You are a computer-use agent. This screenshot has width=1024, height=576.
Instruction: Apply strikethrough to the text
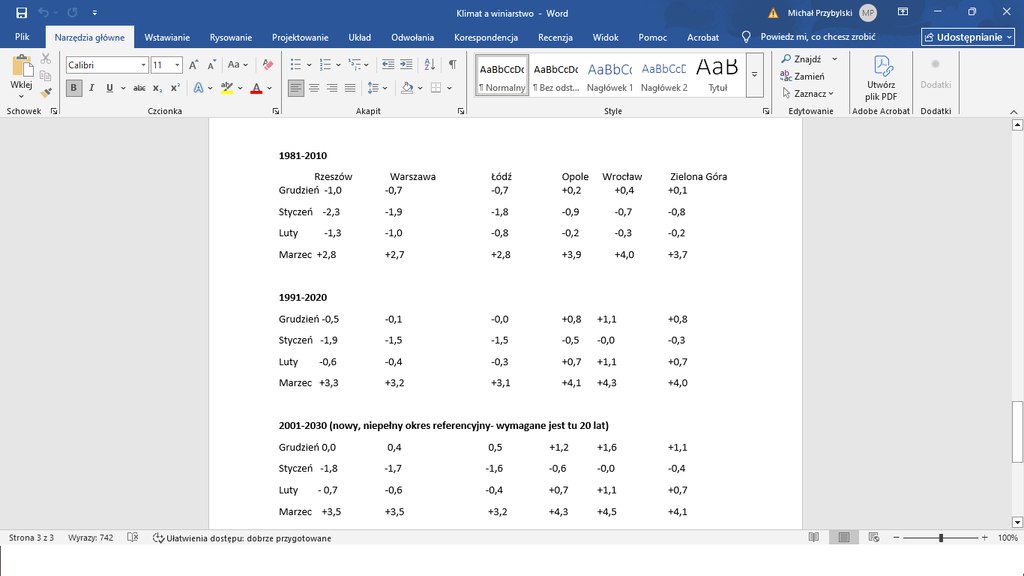139,88
